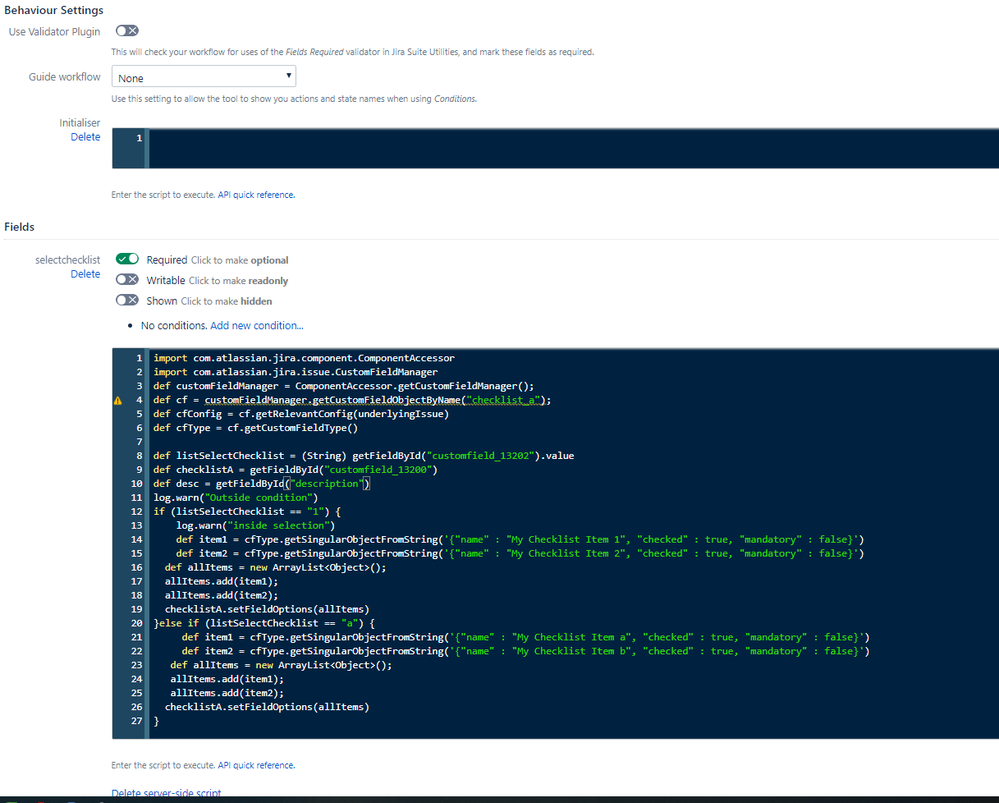Open the Guide workflow dropdown
Image resolution: width=999 pixels, height=803 pixels.
[204, 76]
